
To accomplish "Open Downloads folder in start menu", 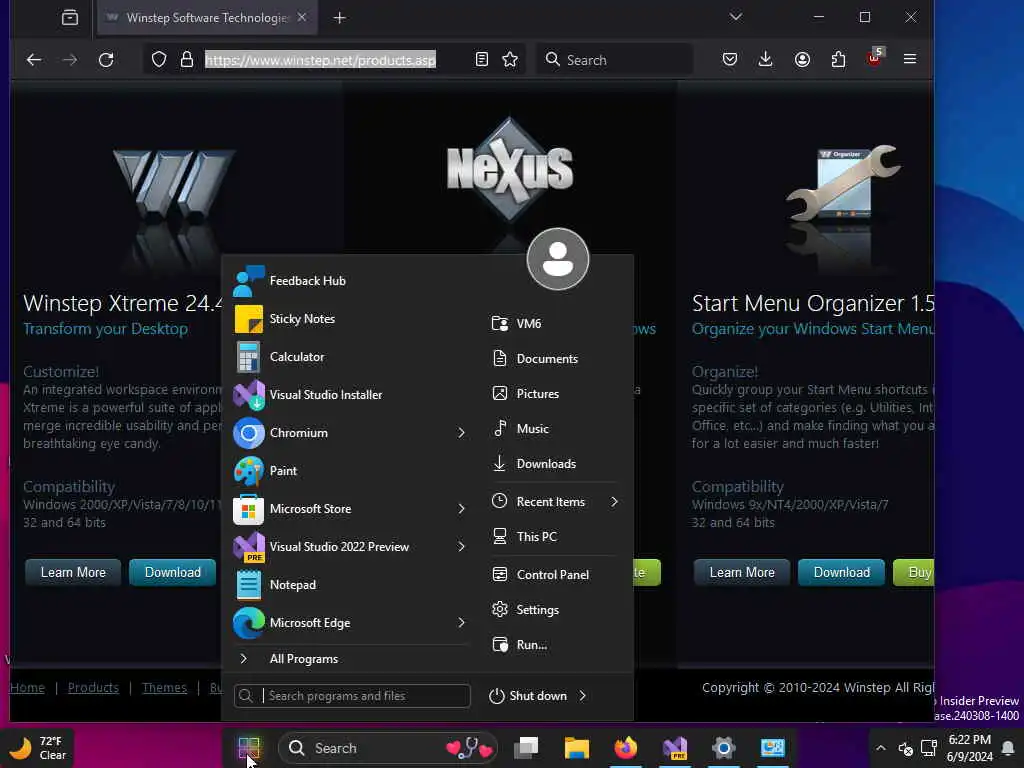I will [554, 464].
